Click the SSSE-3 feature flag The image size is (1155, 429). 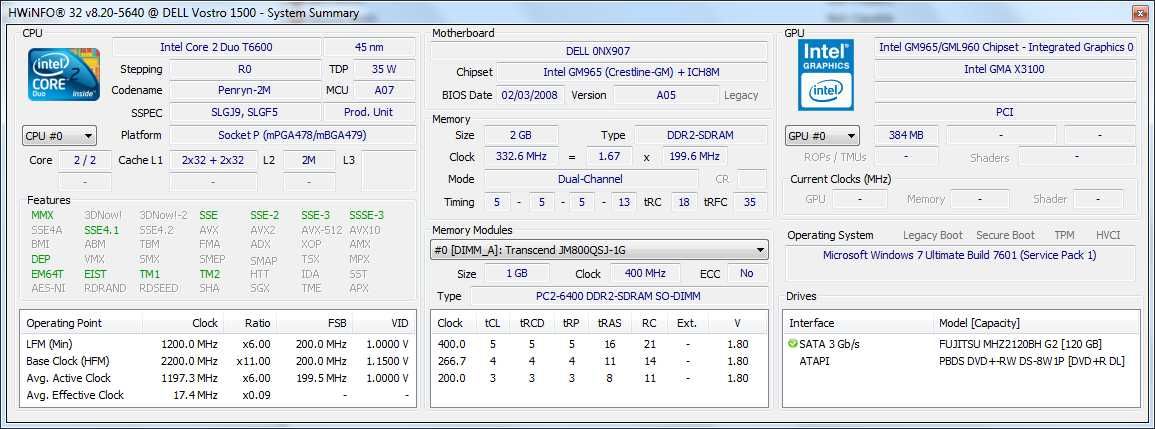[367, 215]
